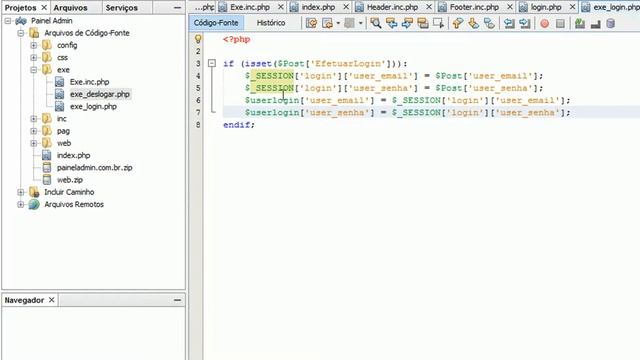Viewport: 640px width, 360px height.
Task: Click the database cylinder toolbar icon
Action: pos(611,23)
